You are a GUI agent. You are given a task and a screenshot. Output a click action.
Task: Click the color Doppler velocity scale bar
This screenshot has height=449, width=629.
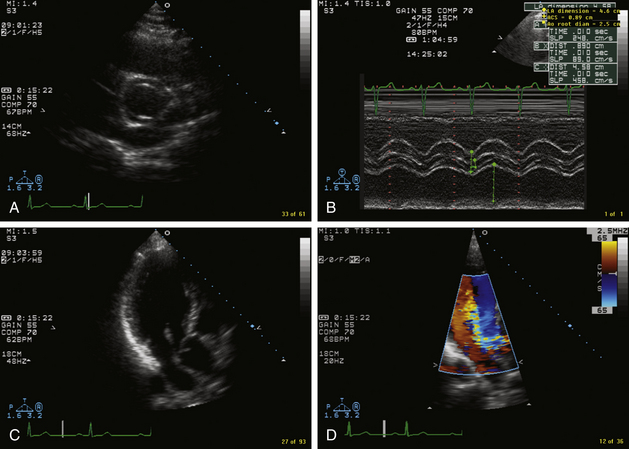point(608,275)
